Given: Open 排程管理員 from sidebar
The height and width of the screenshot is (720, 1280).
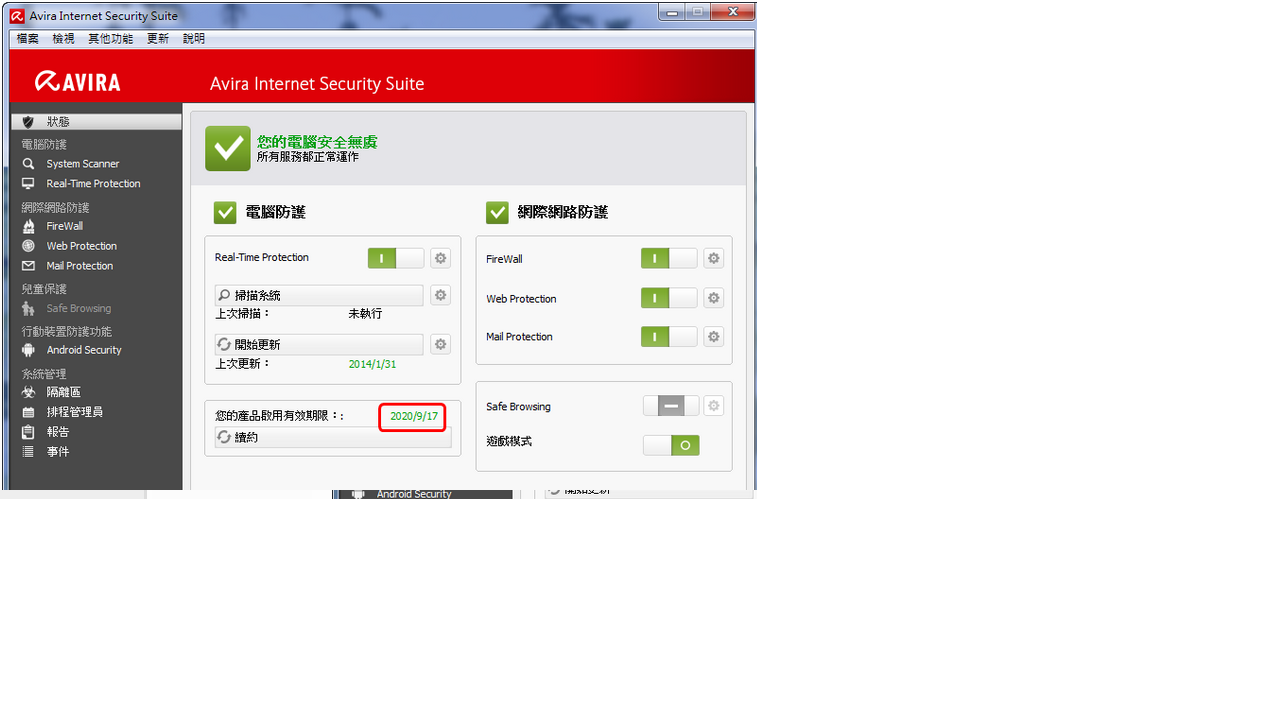Looking at the screenshot, I should 75,412.
